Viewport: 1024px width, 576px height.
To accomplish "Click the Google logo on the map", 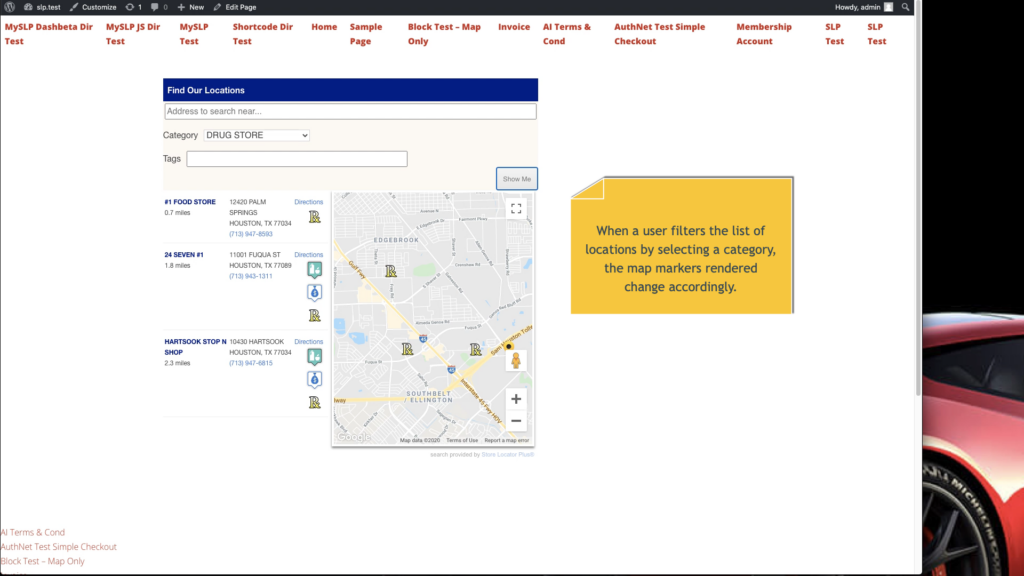I will (x=353, y=438).
